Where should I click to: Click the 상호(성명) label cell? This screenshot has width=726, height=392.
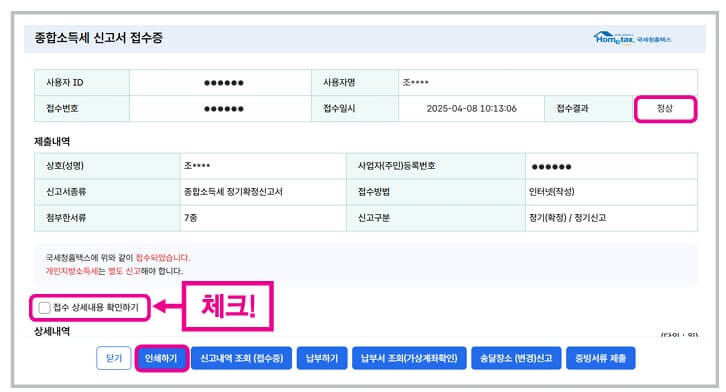coord(107,166)
